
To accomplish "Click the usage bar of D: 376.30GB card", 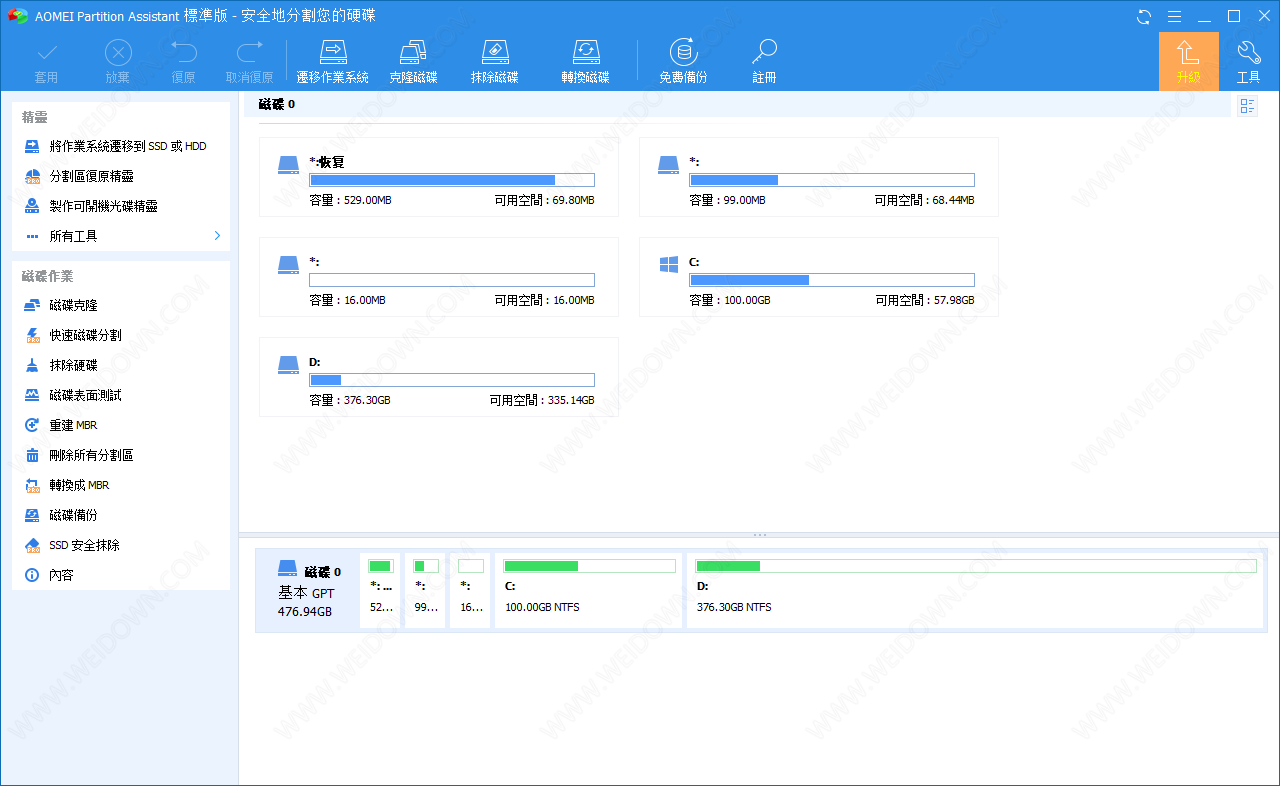I will click(x=452, y=380).
